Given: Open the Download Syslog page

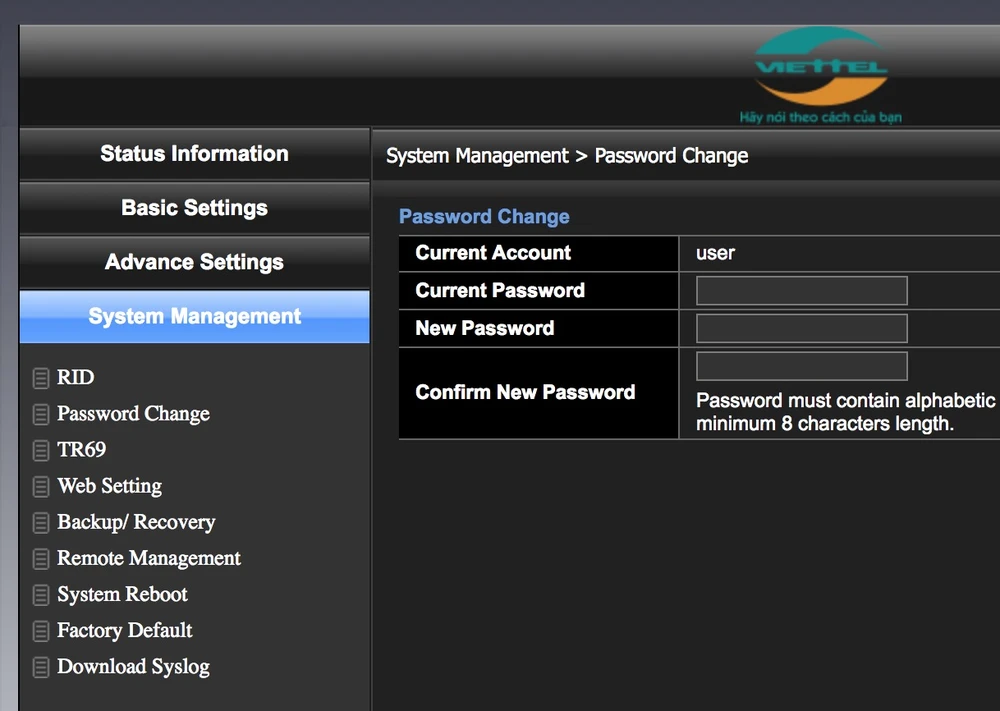Looking at the screenshot, I should click(133, 667).
